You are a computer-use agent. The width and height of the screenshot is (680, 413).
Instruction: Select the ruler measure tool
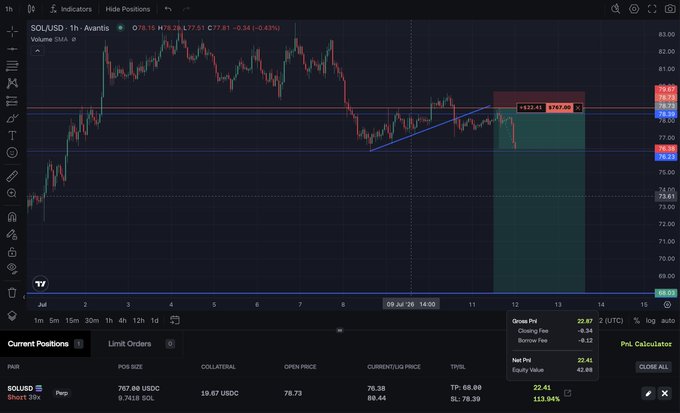[x=12, y=176]
